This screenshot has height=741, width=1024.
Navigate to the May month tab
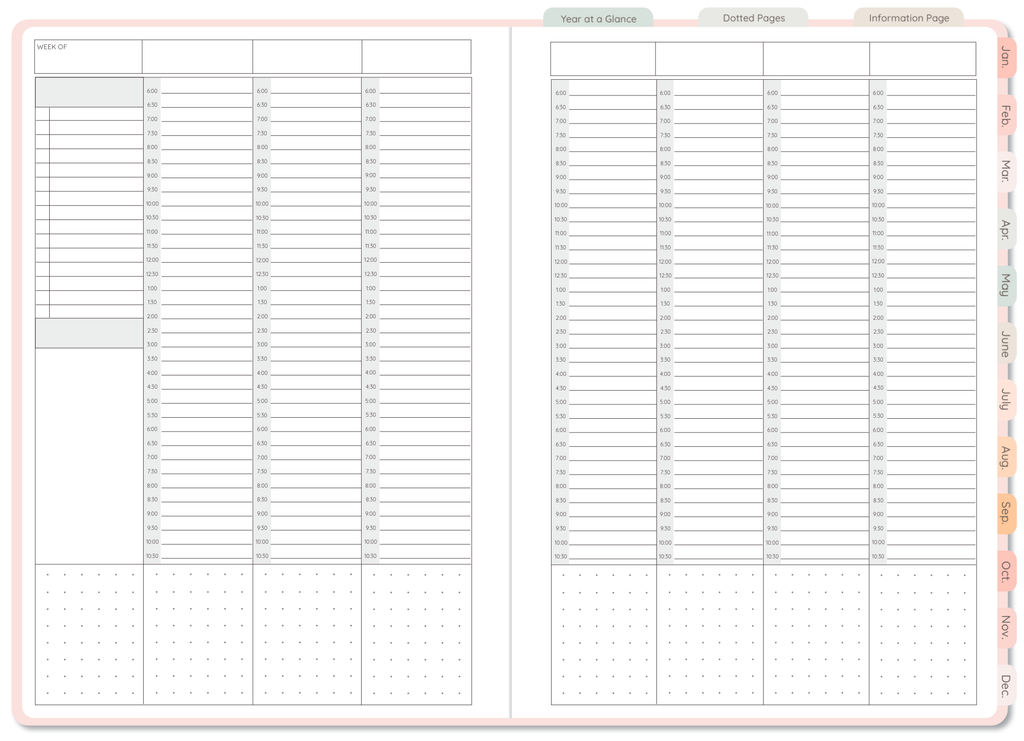(1005, 285)
